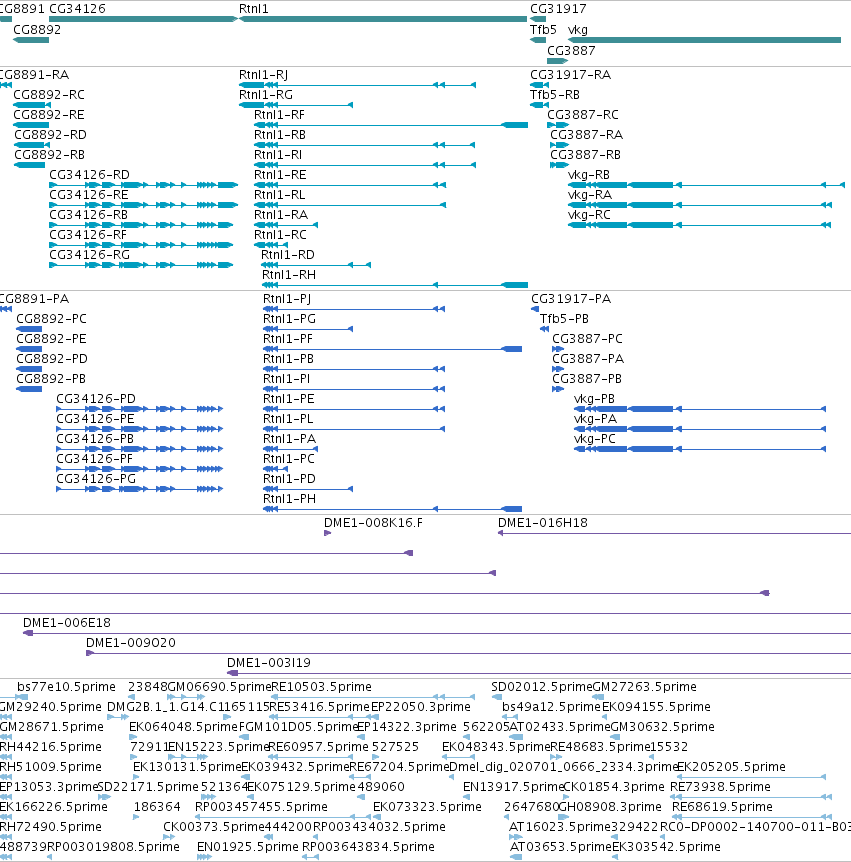This screenshot has width=851, height=862.
Task: Select EST RE10503.5prime
Action: pyautogui.click(x=322, y=687)
